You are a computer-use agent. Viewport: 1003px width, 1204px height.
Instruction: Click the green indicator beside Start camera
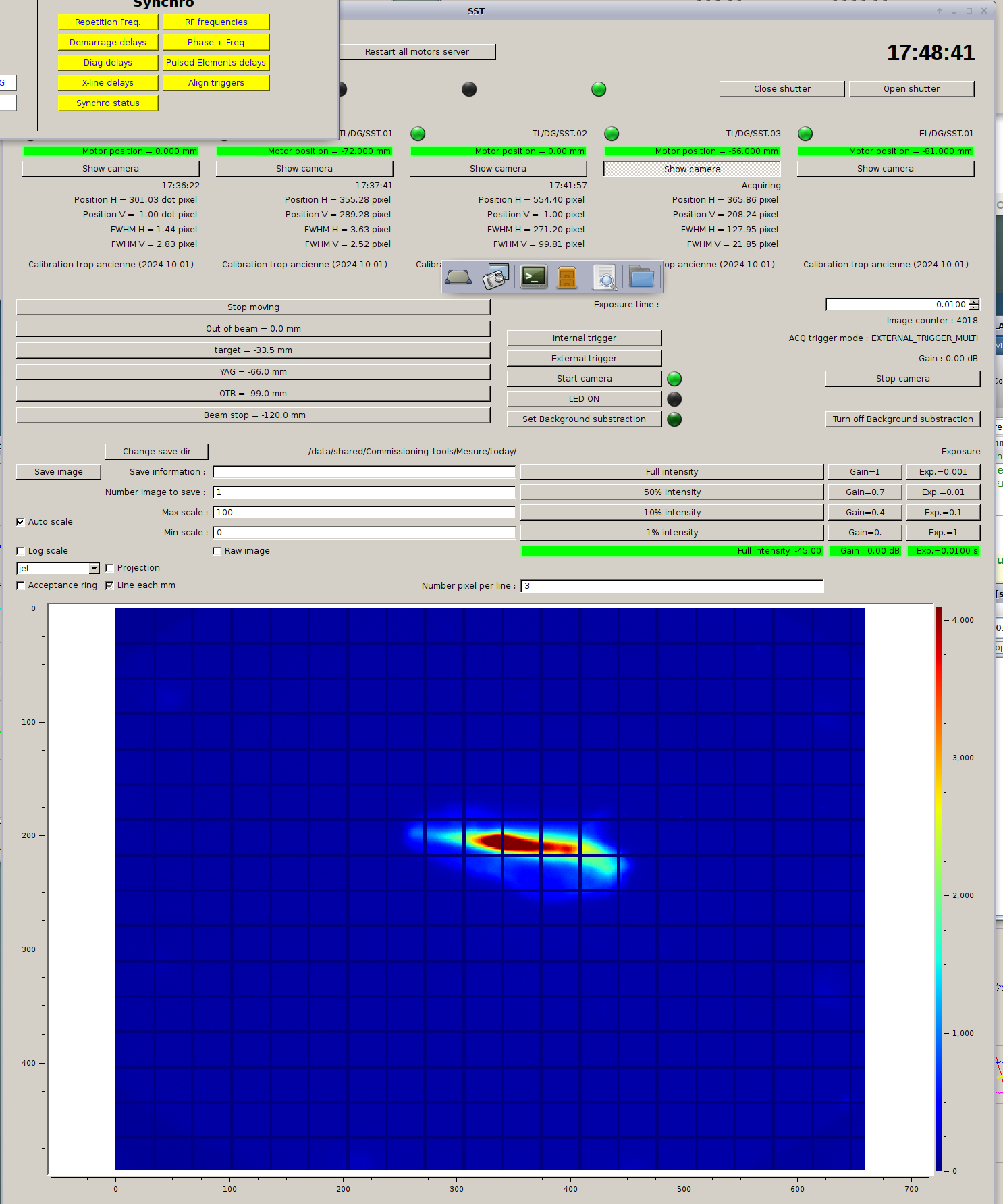click(674, 379)
